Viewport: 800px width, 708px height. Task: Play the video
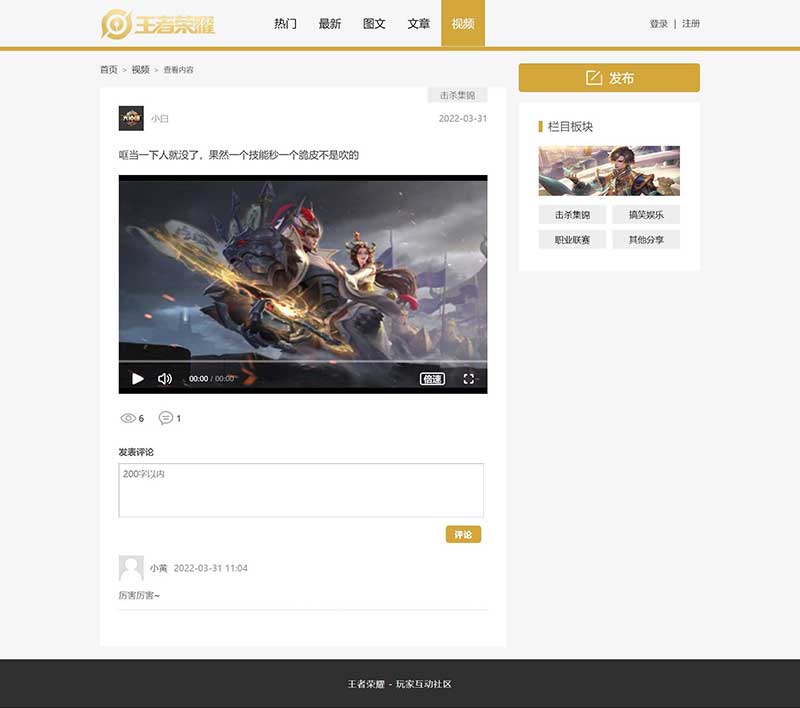[x=138, y=379]
